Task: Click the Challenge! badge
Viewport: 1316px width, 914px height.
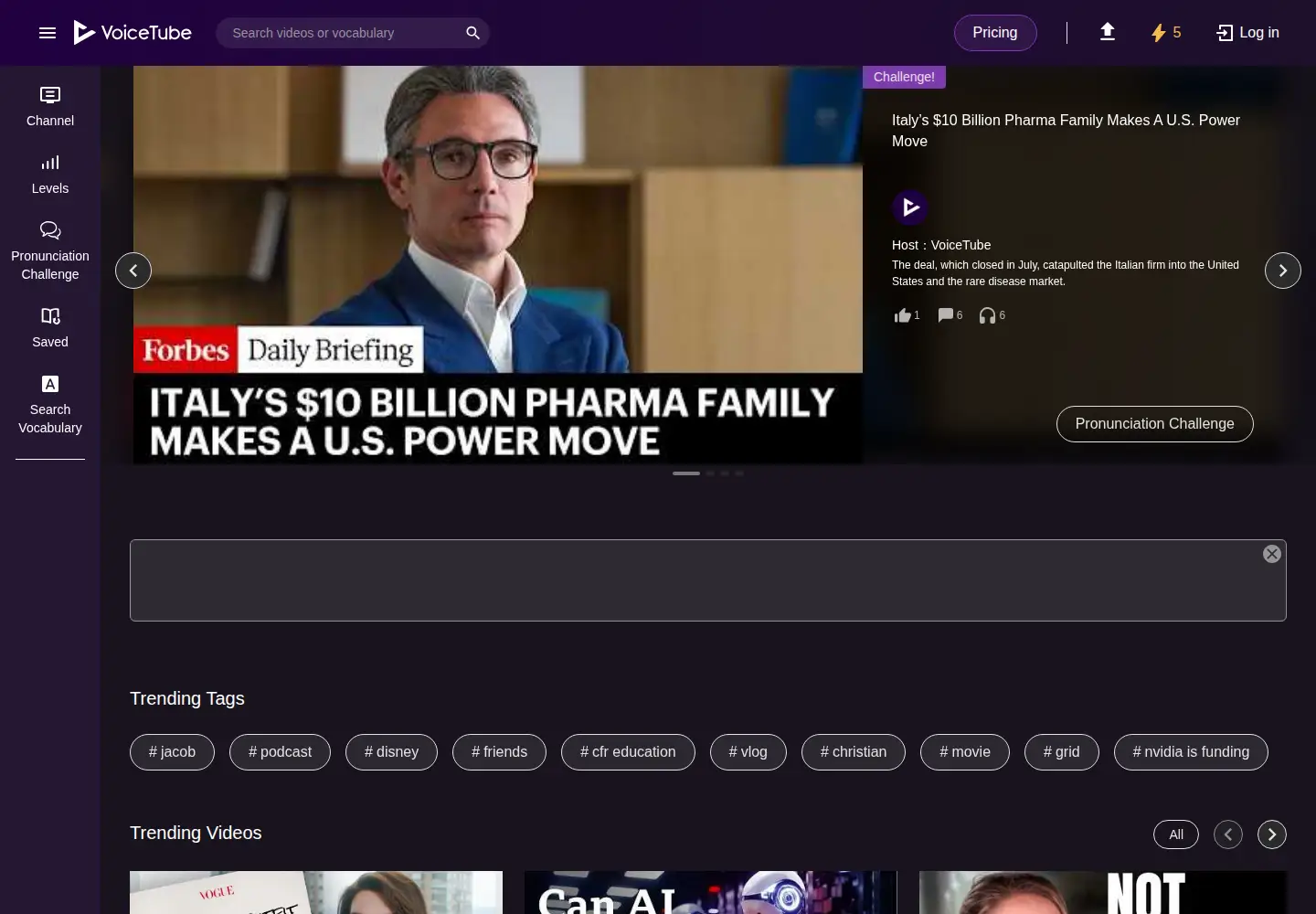Action: click(x=904, y=77)
